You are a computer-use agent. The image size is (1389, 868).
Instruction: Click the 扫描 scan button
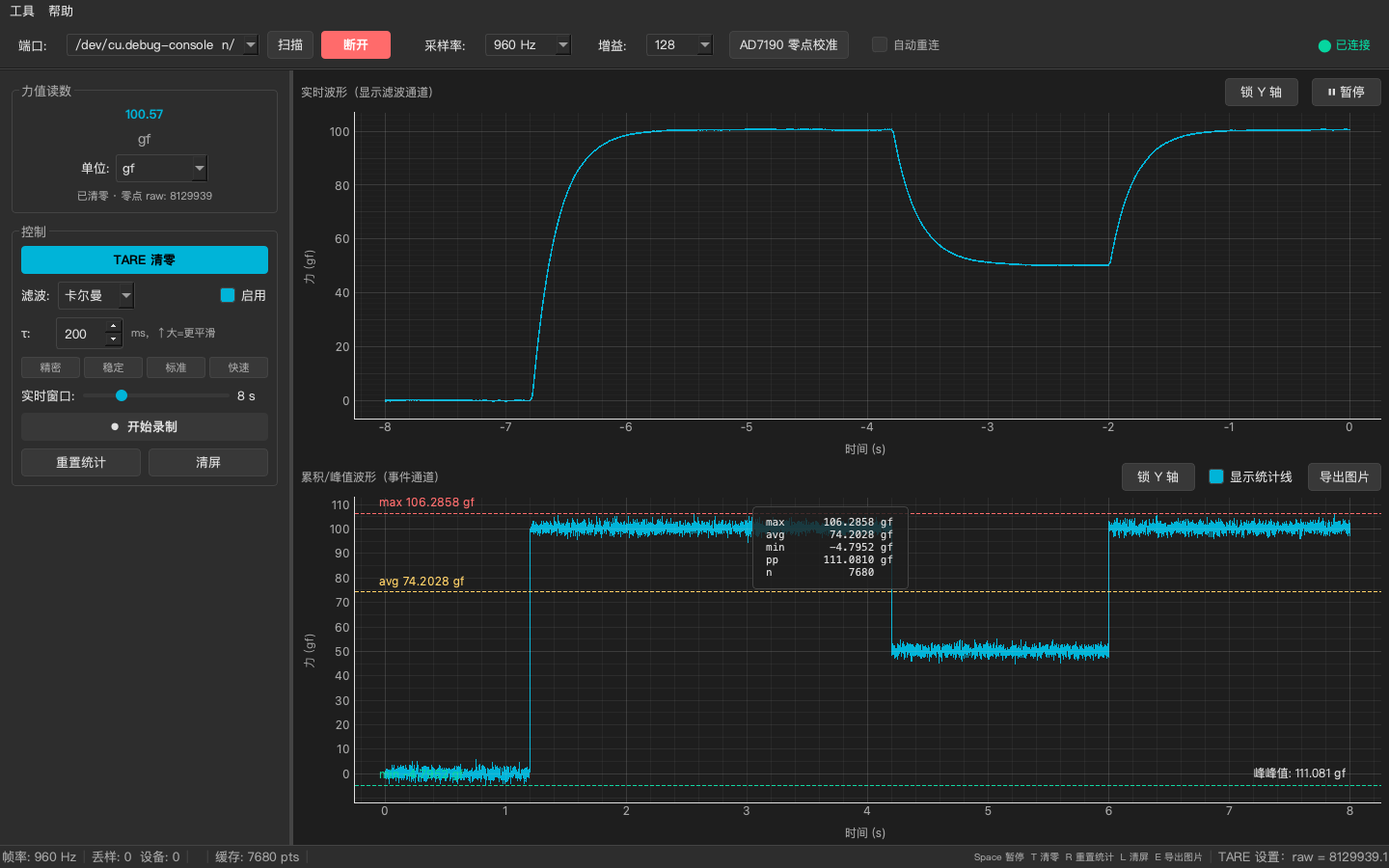(290, 44)
